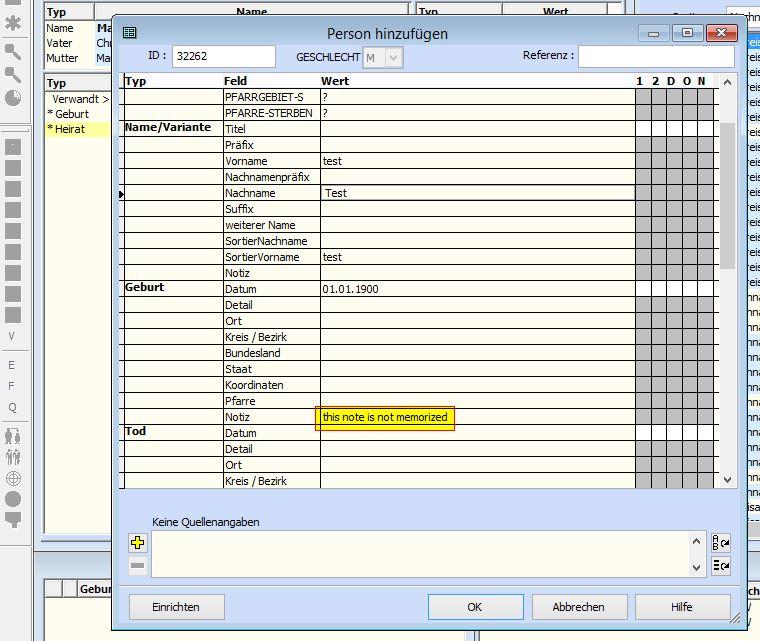The image size is (760, 641).
Task: Click the Präfix field value cell
Action: (x=478, y=145)
